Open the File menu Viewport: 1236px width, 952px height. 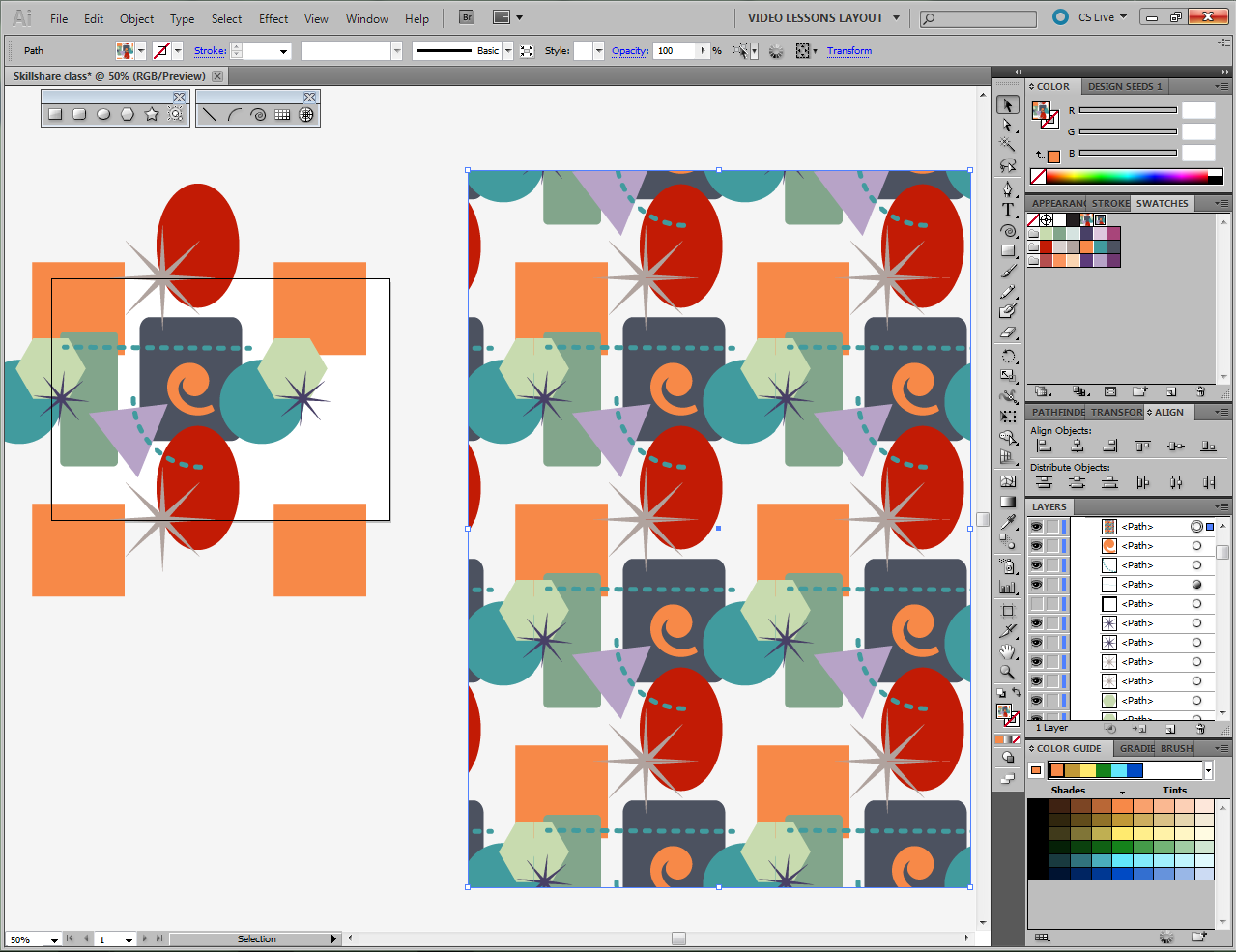click(x=59, y=18)
